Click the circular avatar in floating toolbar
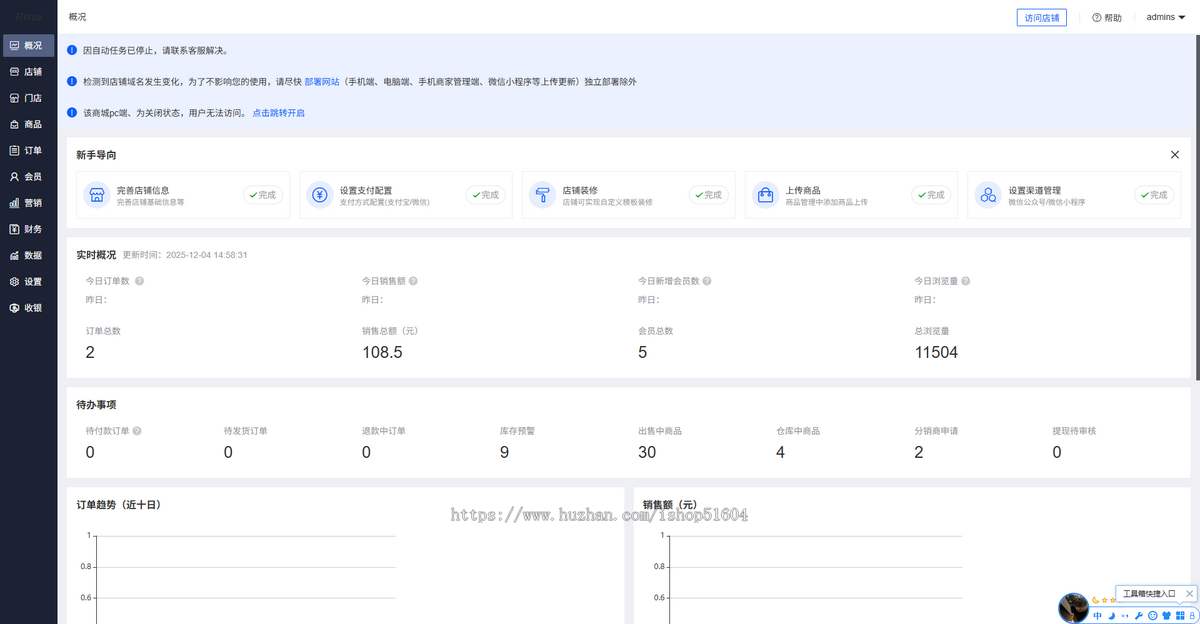The width and height of the screenshot is (1200, 624). [1074, 608]
